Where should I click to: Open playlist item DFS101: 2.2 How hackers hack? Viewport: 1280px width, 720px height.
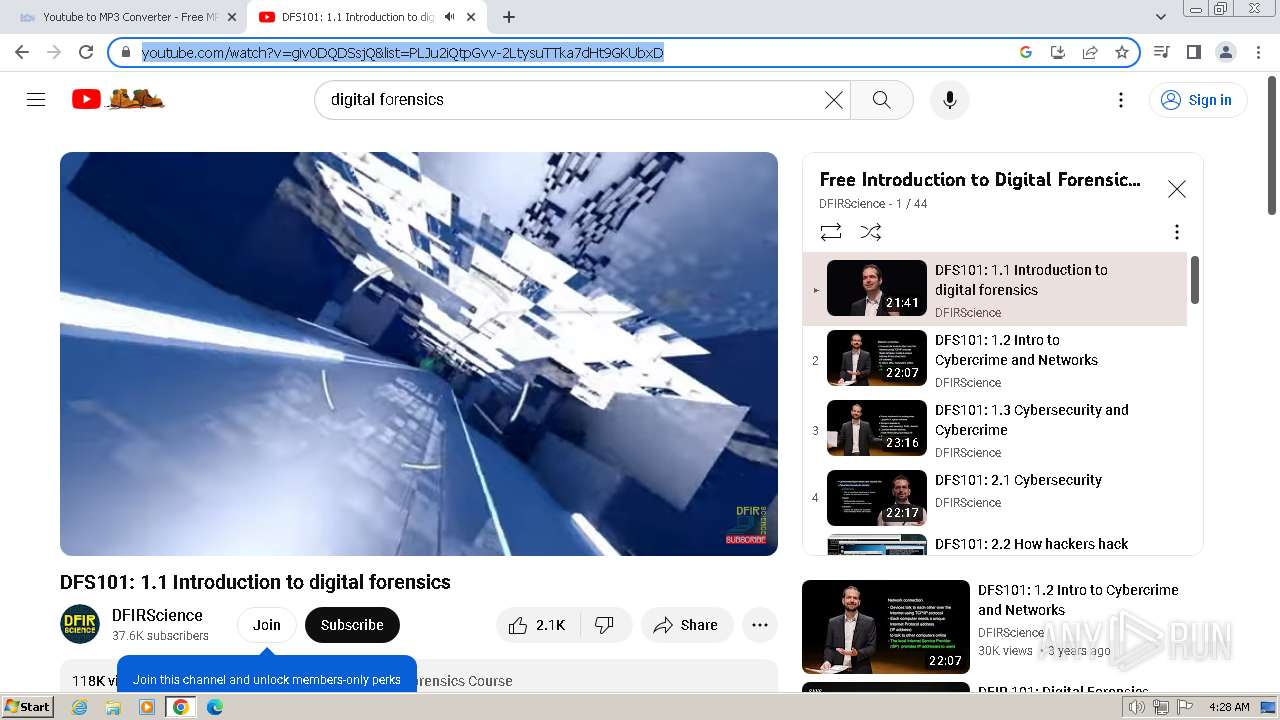point(995,544)
